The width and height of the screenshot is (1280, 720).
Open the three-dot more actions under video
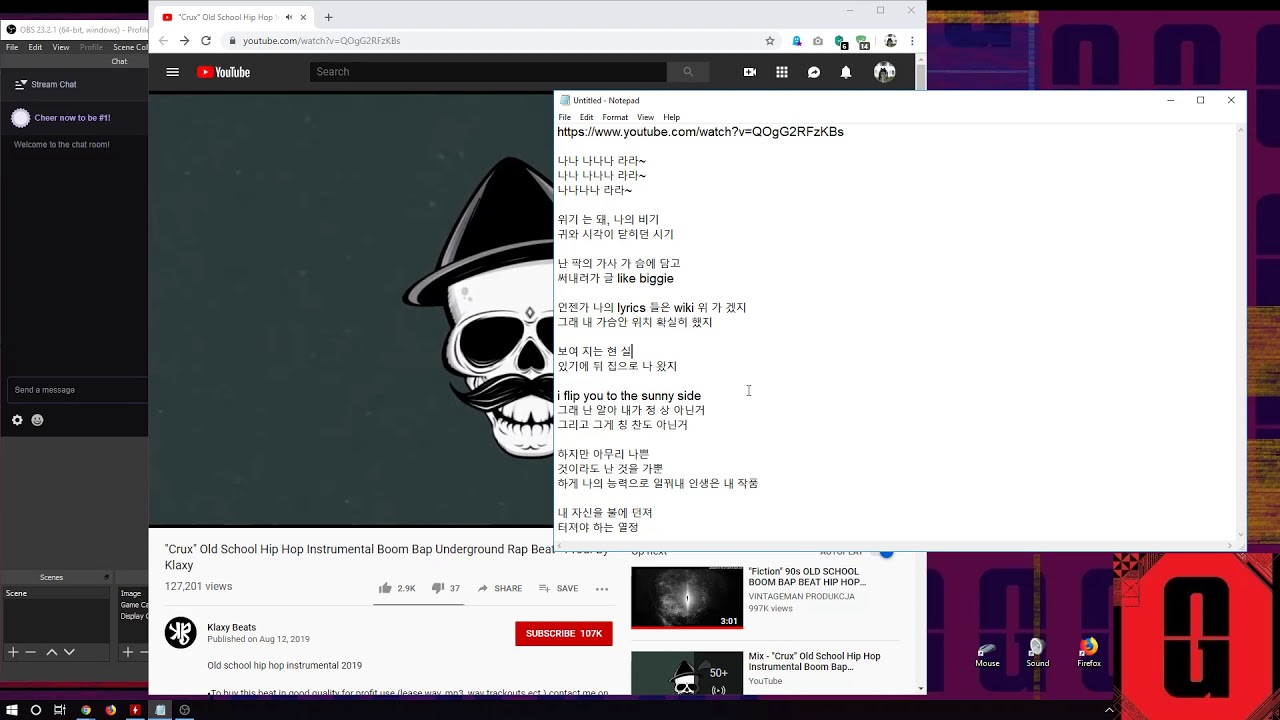coord(602,588)
